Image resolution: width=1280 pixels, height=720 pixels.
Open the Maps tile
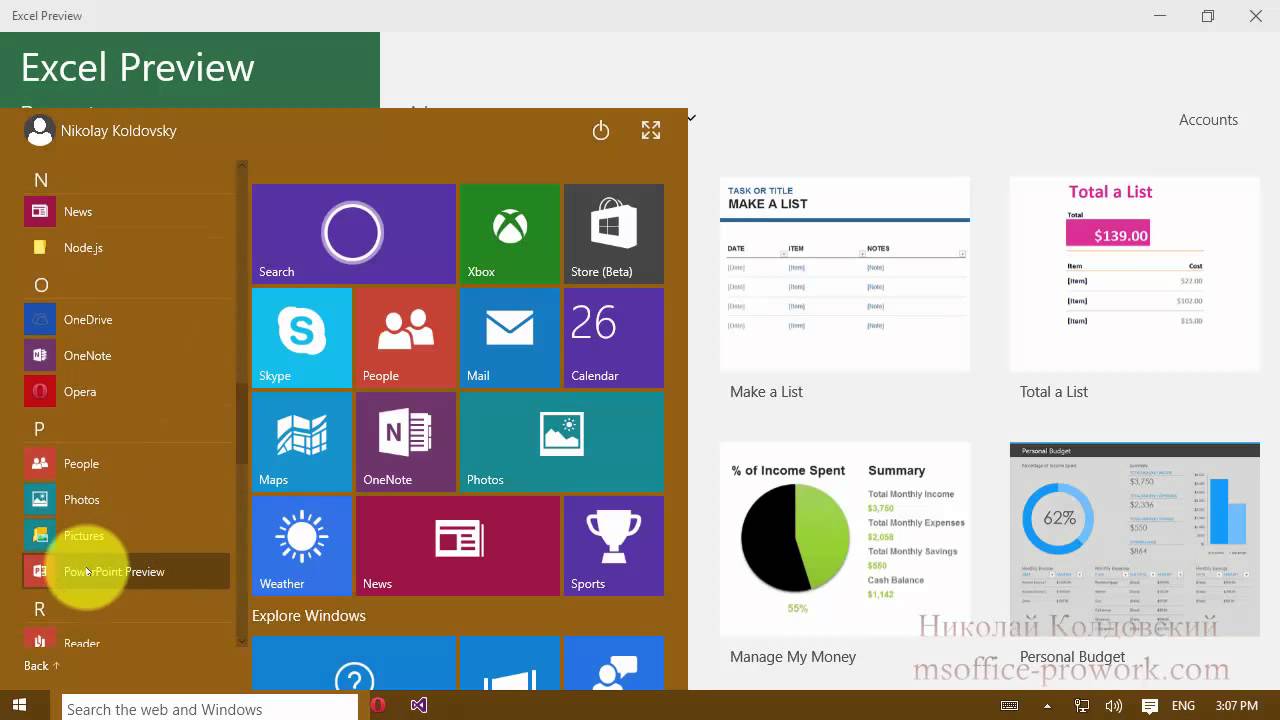pos(302,442)
